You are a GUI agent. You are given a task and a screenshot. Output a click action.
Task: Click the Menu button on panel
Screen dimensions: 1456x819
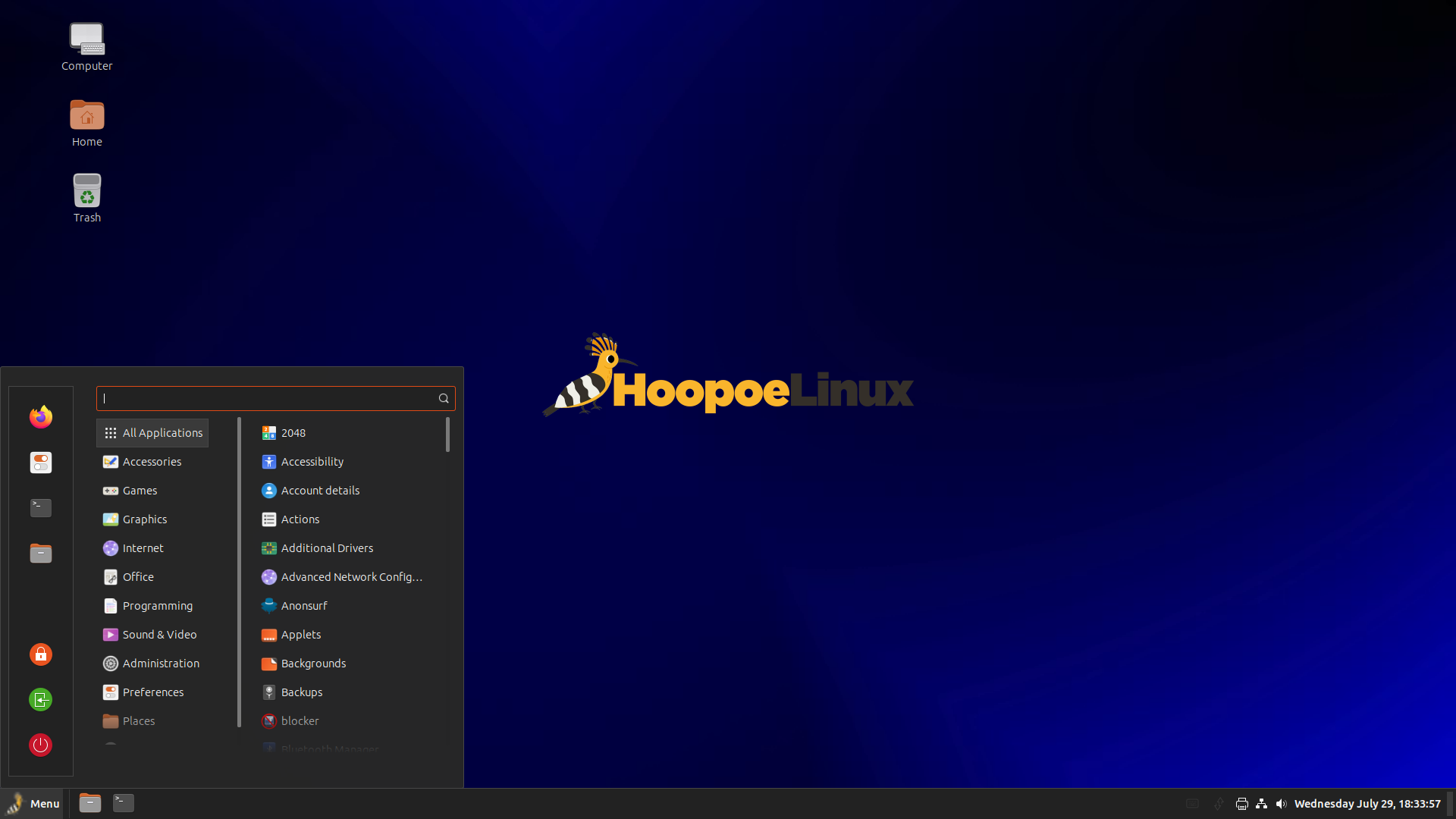click(33, 804)
